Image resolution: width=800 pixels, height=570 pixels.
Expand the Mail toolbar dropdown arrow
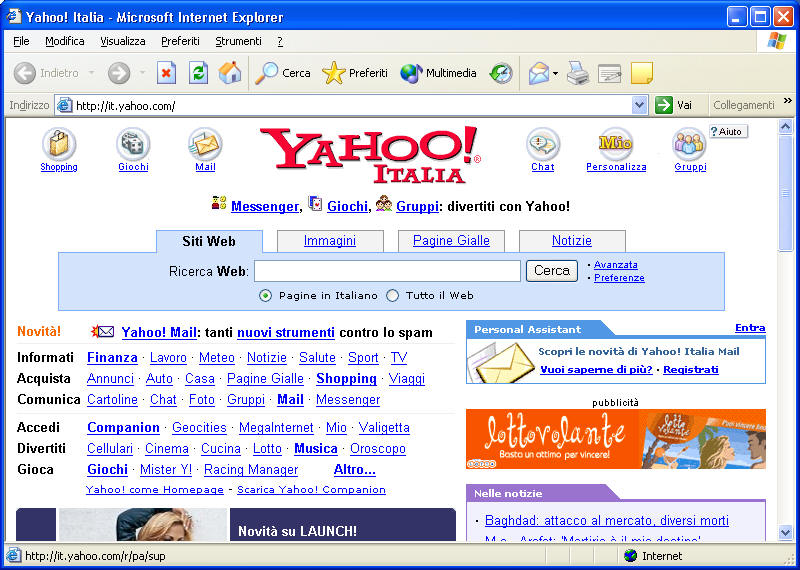[x=555, y=73]
